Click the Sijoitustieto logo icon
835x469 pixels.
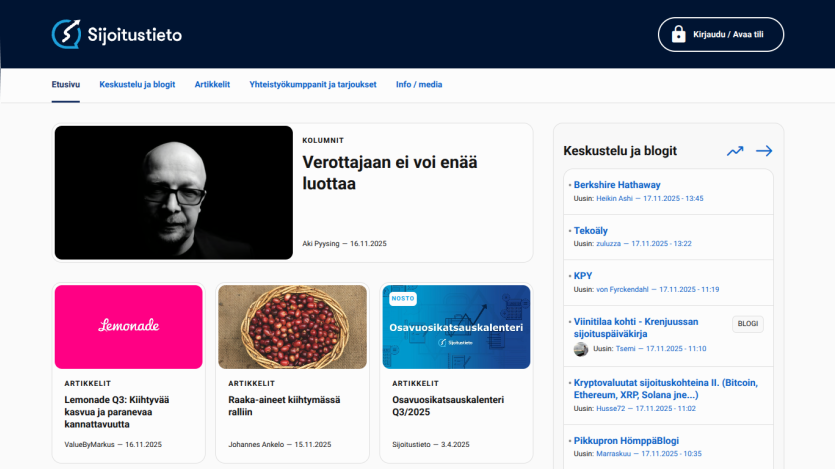point(66,34)
